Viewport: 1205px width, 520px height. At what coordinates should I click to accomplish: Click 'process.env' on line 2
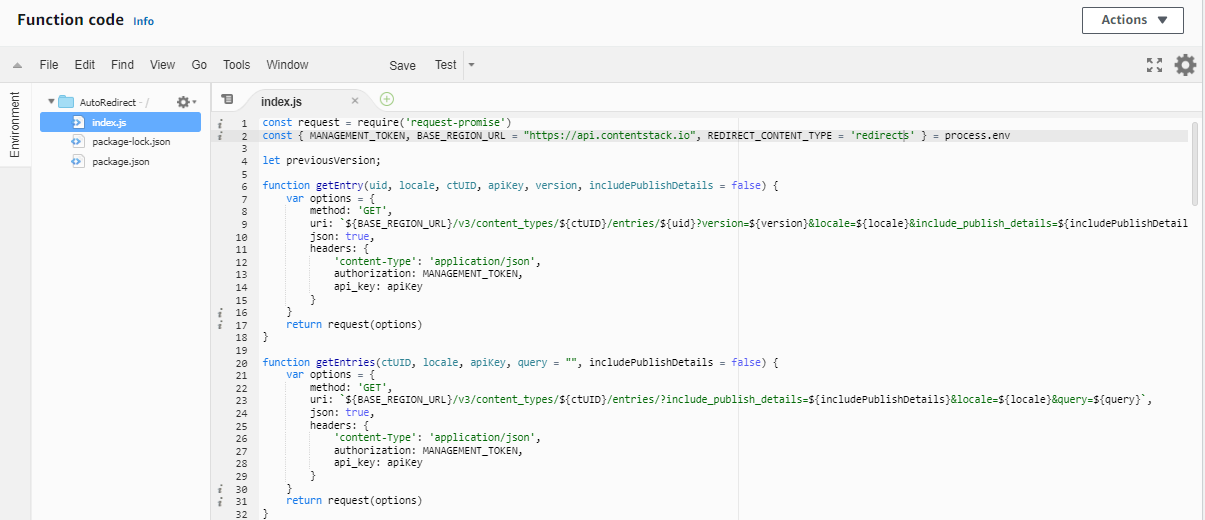[x=976, y=135]
